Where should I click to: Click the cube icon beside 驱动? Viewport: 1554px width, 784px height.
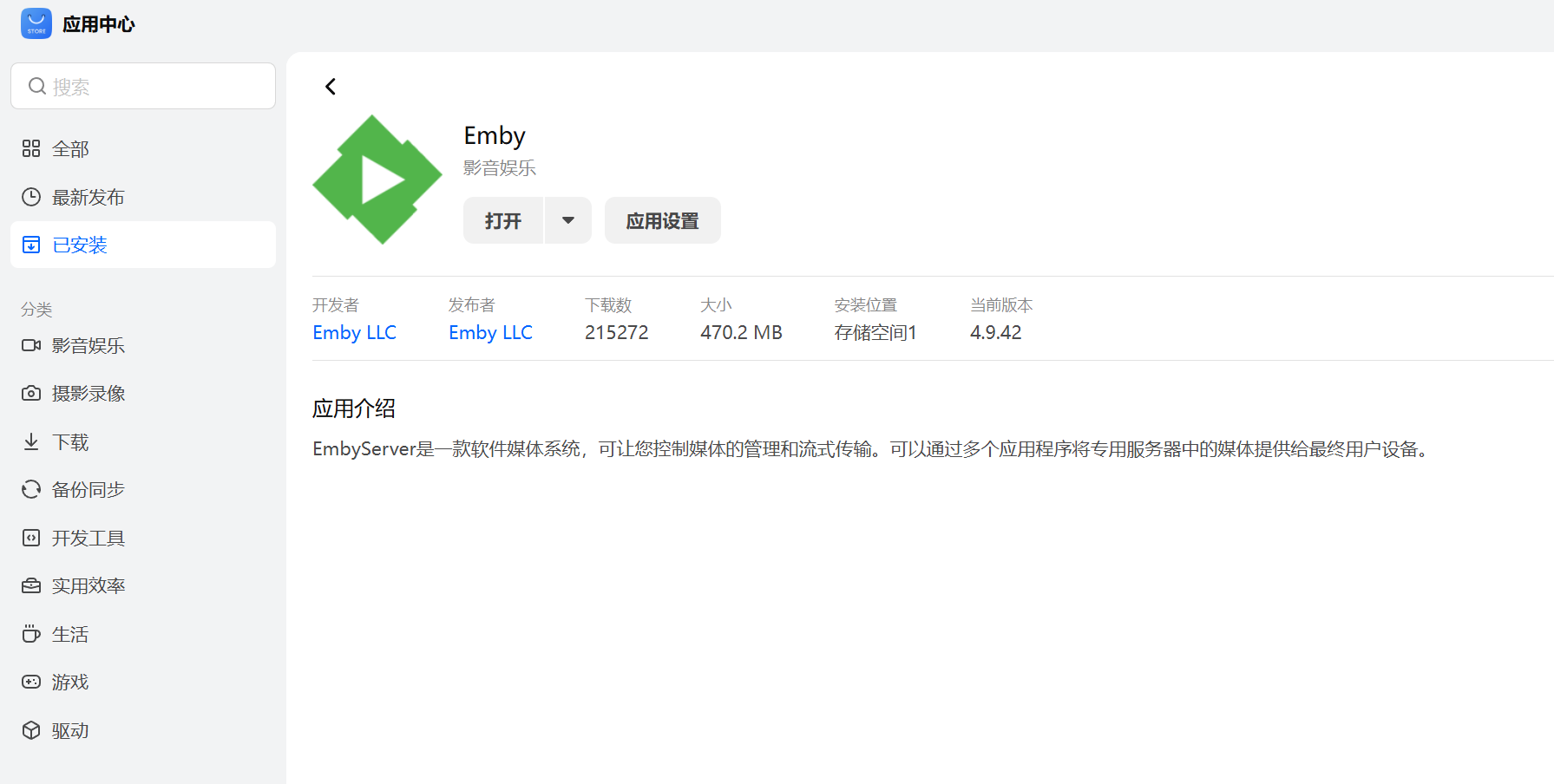click(31, 730)
